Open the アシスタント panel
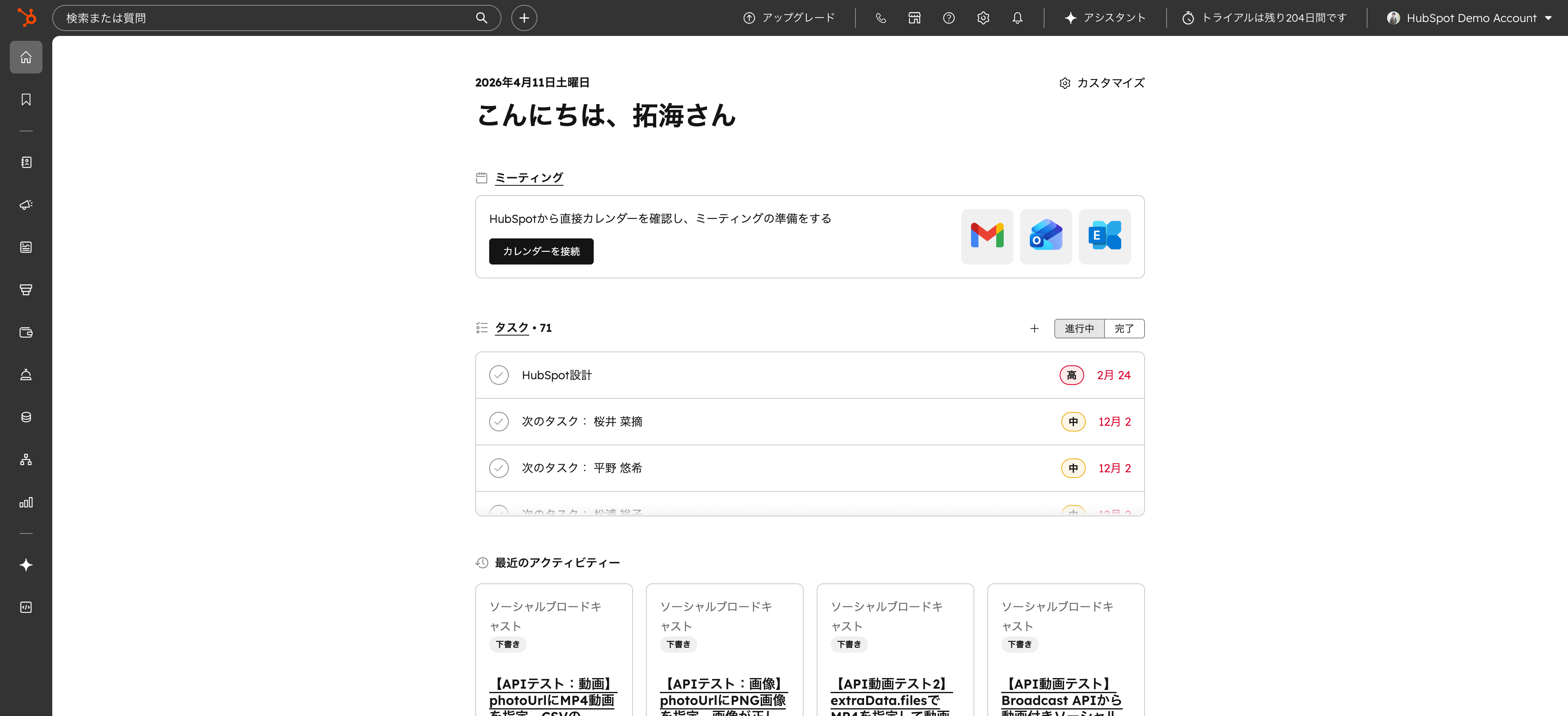Screen dimensions: 1568x716 tap(1105, 18)
